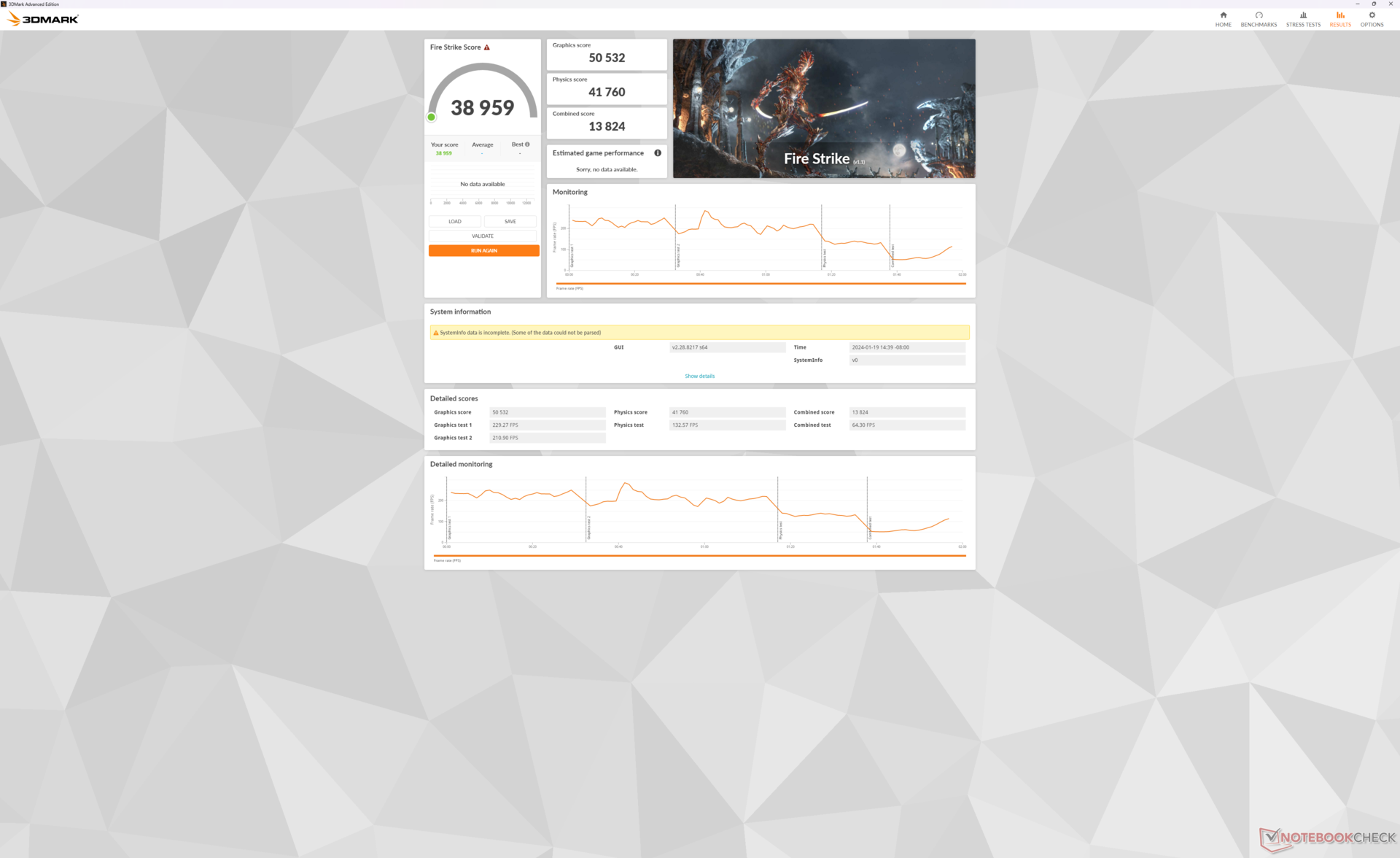Click the 3DMark logo
Screen dimensions: 1400x858
(x=44, y=19)
